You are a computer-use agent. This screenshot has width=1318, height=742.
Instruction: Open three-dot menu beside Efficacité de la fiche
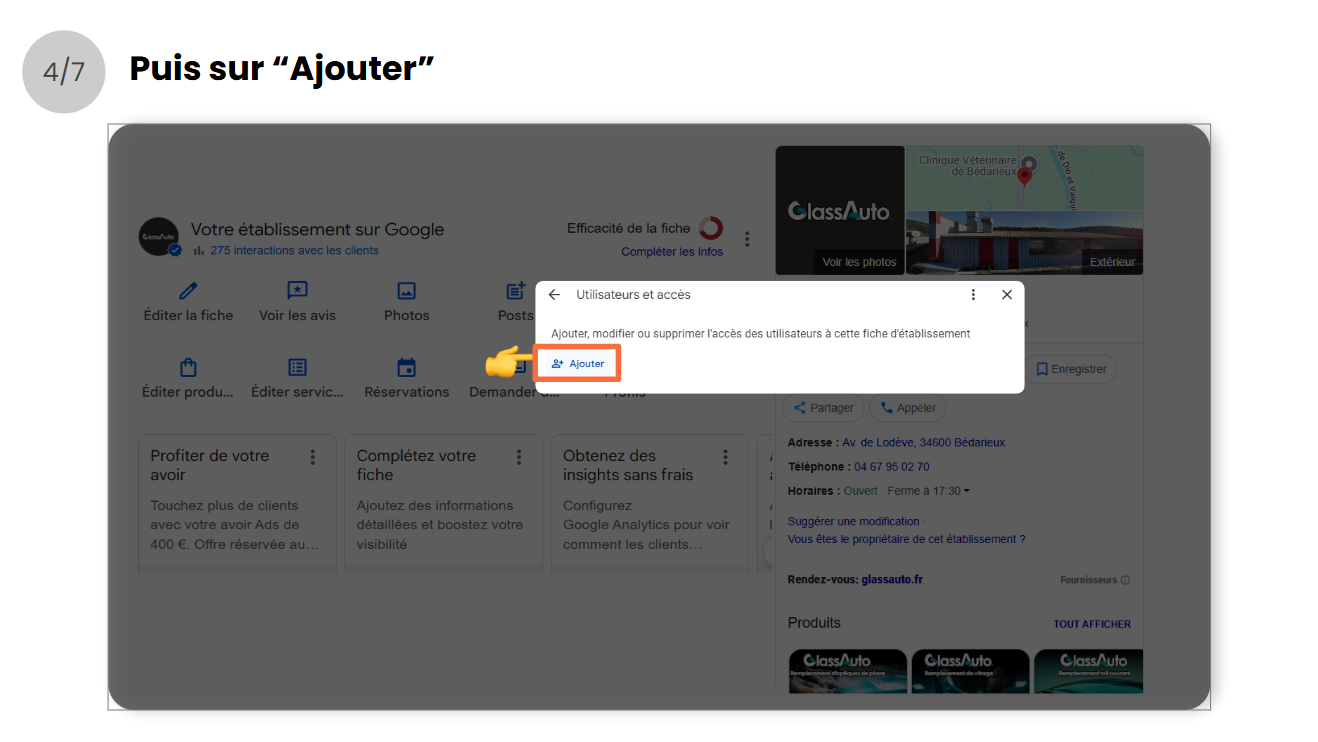(x=747, y=239)
